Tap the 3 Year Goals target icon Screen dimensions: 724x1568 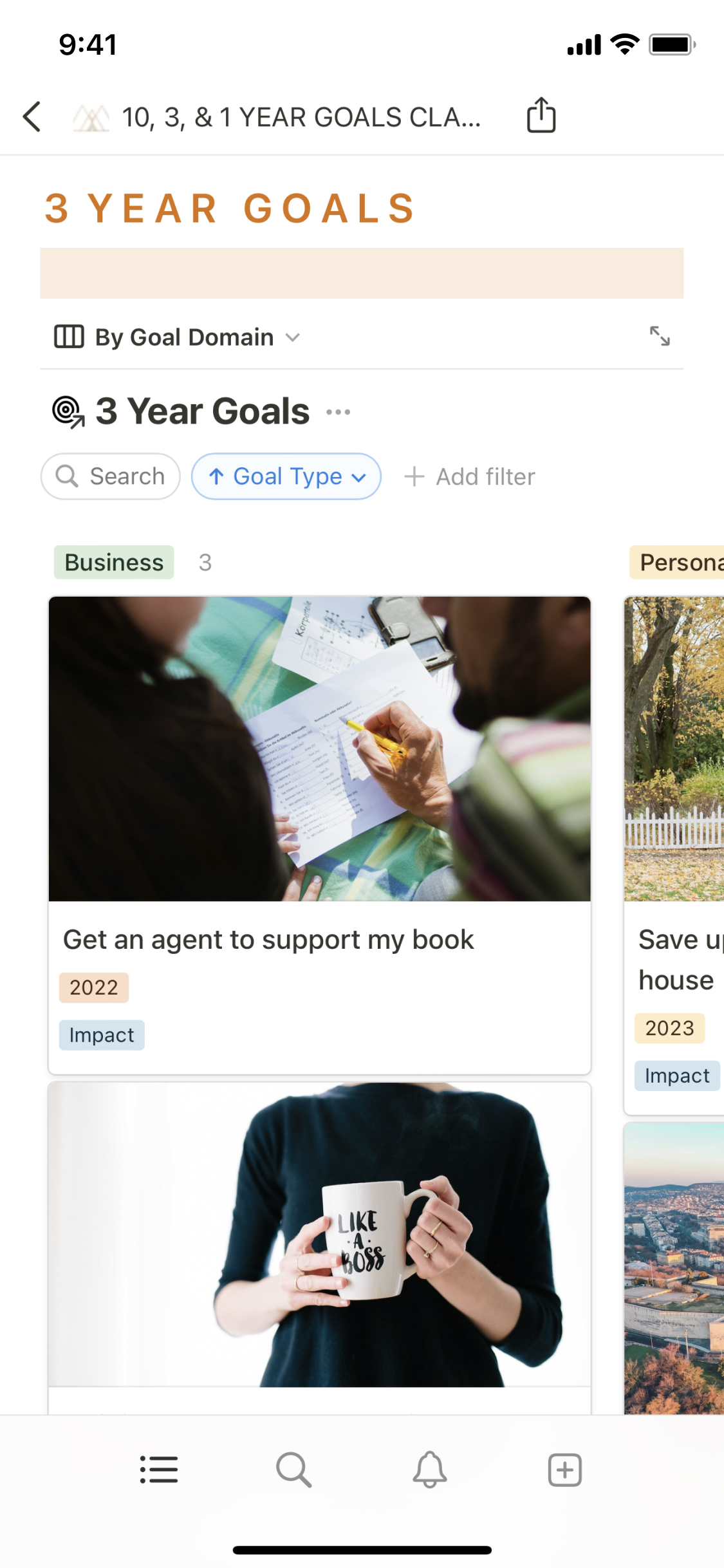click(68, 412)
